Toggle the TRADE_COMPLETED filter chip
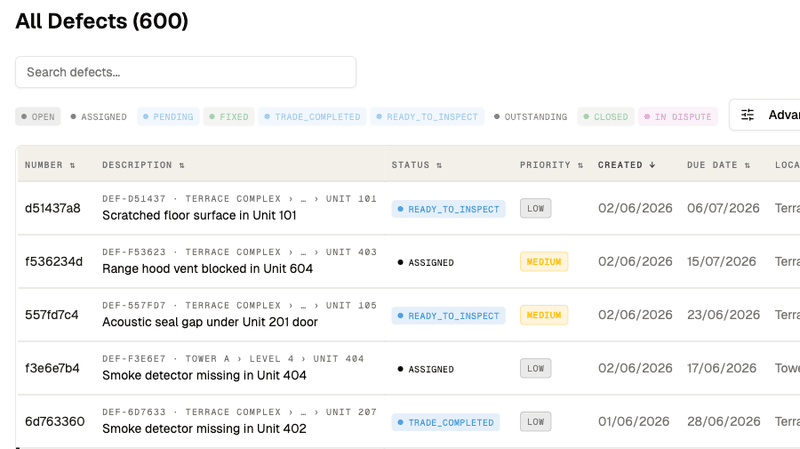Screen dimensions: 800x449 coord(312,117)
